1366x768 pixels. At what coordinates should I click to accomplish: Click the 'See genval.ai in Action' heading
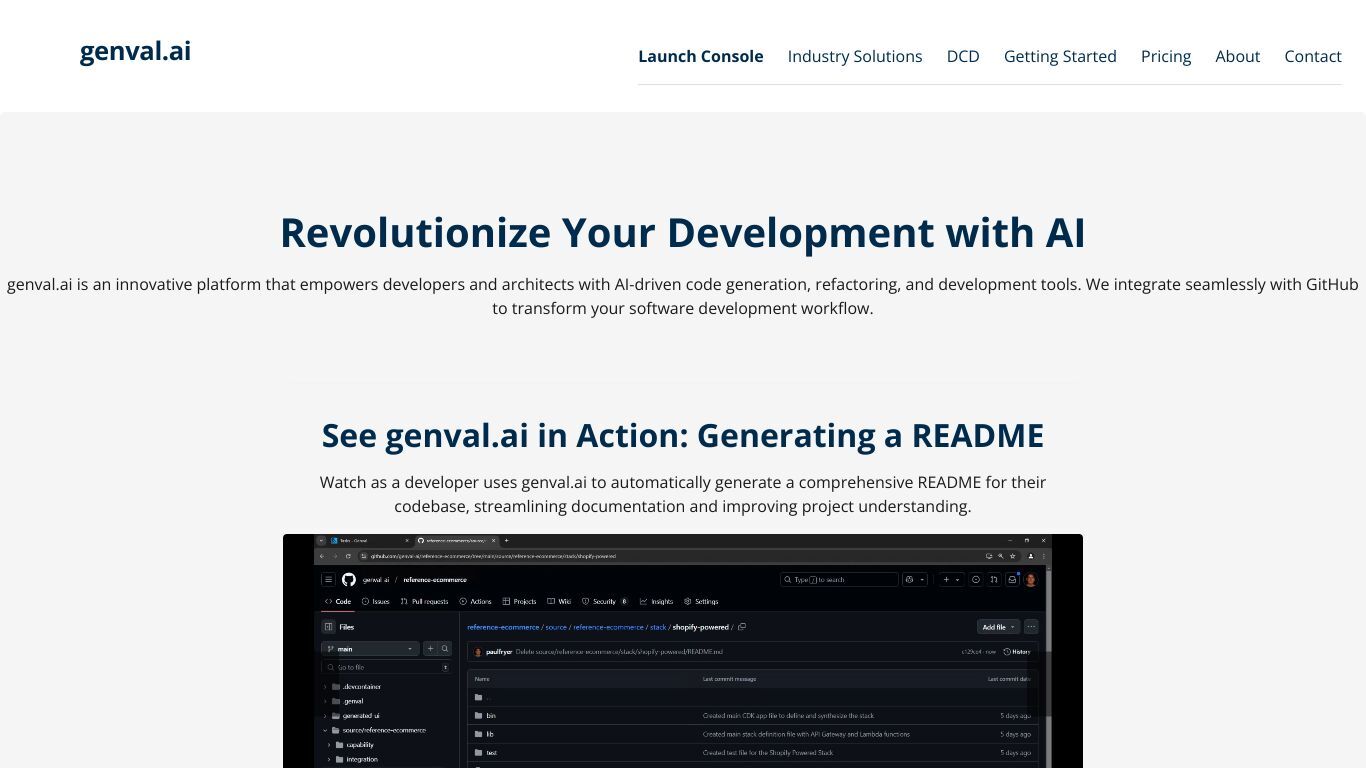683,436
